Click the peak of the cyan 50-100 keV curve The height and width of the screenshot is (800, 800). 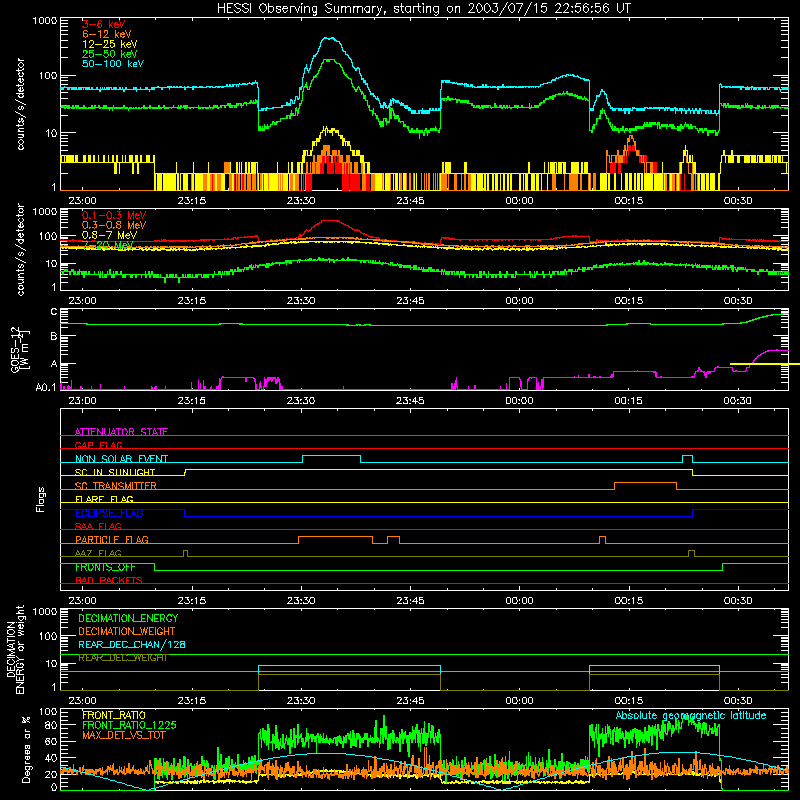pos(330,38)
